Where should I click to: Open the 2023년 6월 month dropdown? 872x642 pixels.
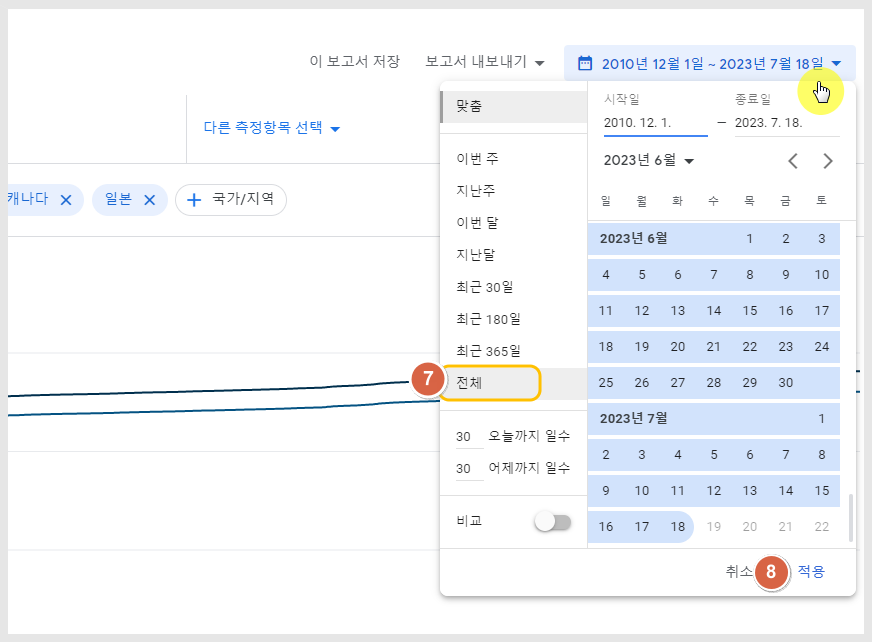point(649,161)
